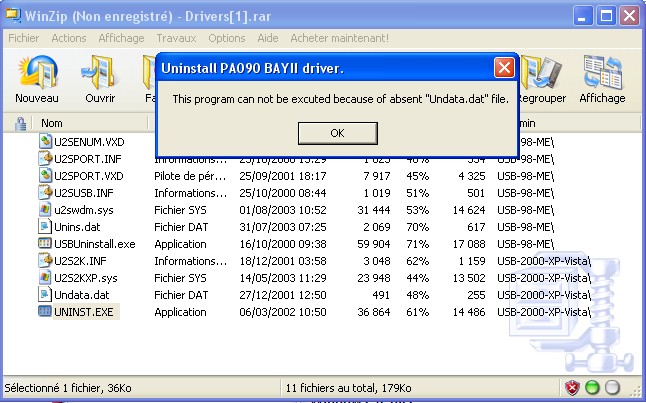Click the Unins.dat file name

(77, 227)
